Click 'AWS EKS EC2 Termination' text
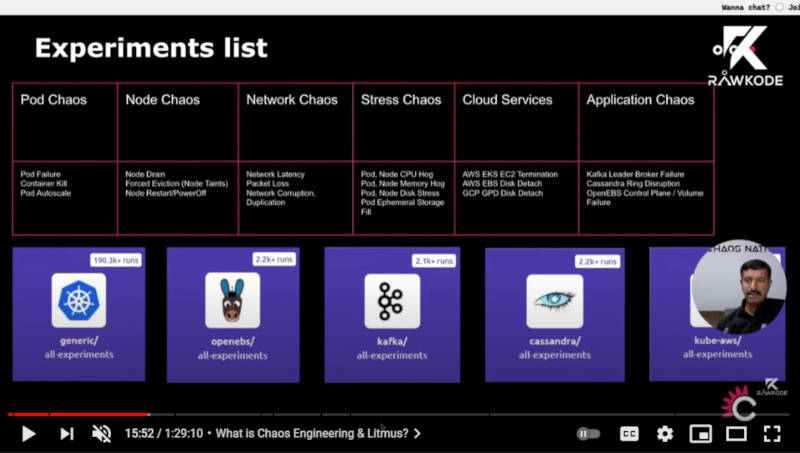Screen dimensions: 800x453 coord(510,174)
